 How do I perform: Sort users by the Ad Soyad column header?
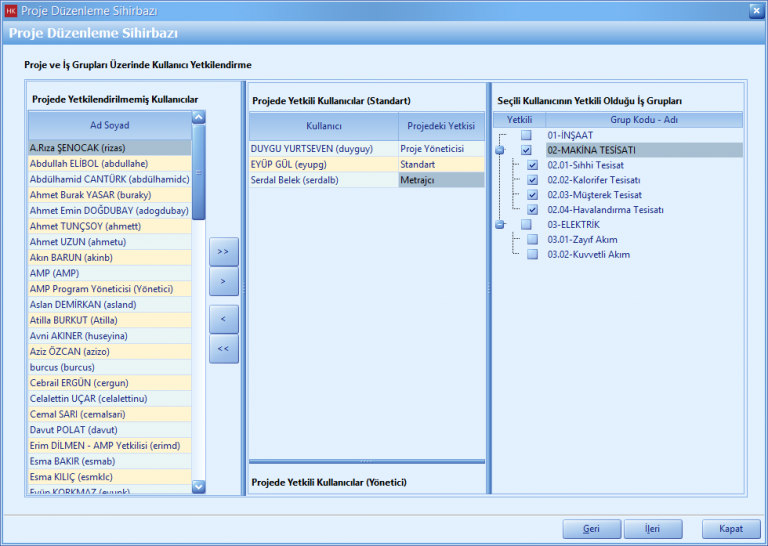point(109,125)
